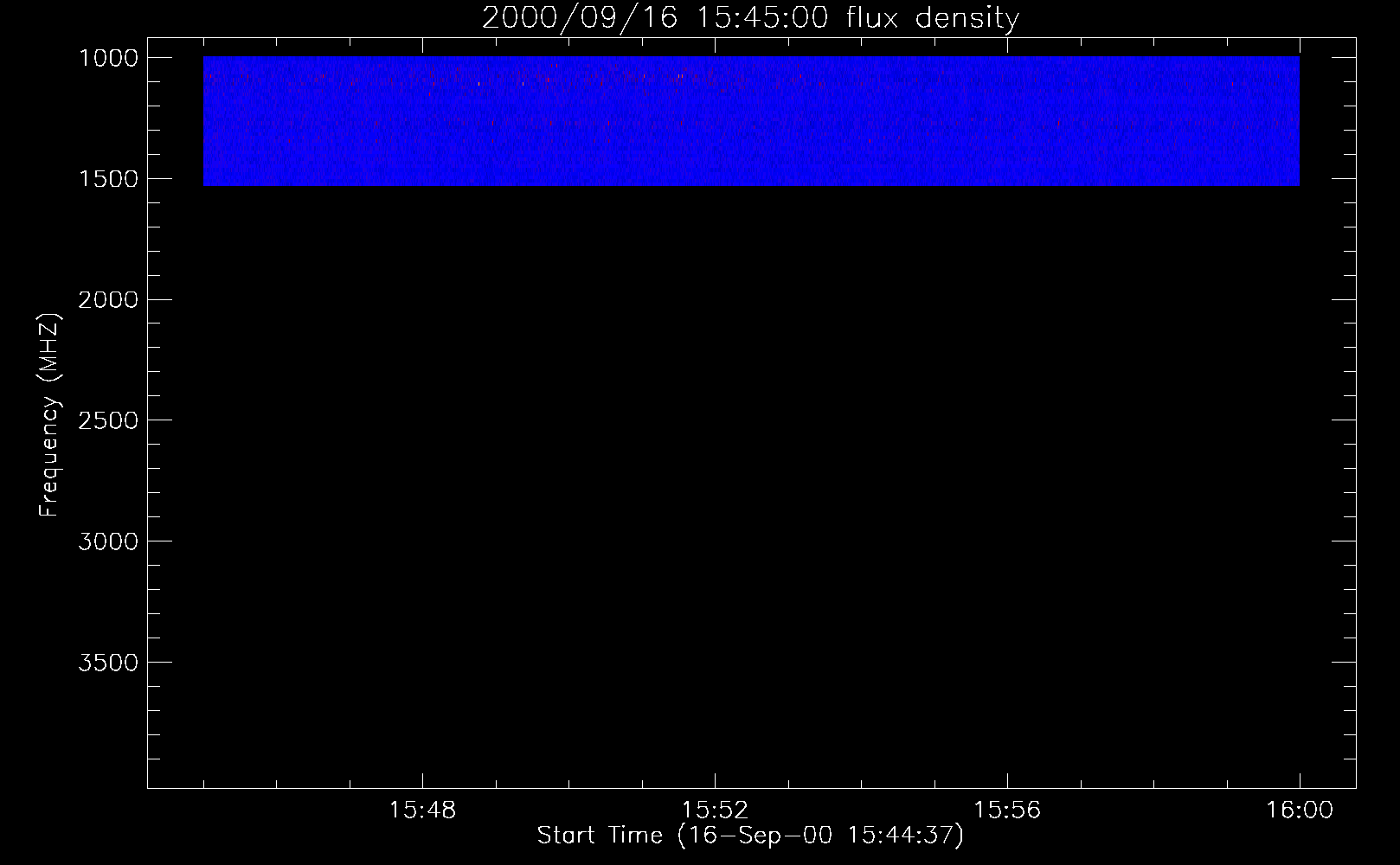This screenshot has height=865, width=1400.
Task: Click the 1500 frequency tick label
Action: click(109, 179)
